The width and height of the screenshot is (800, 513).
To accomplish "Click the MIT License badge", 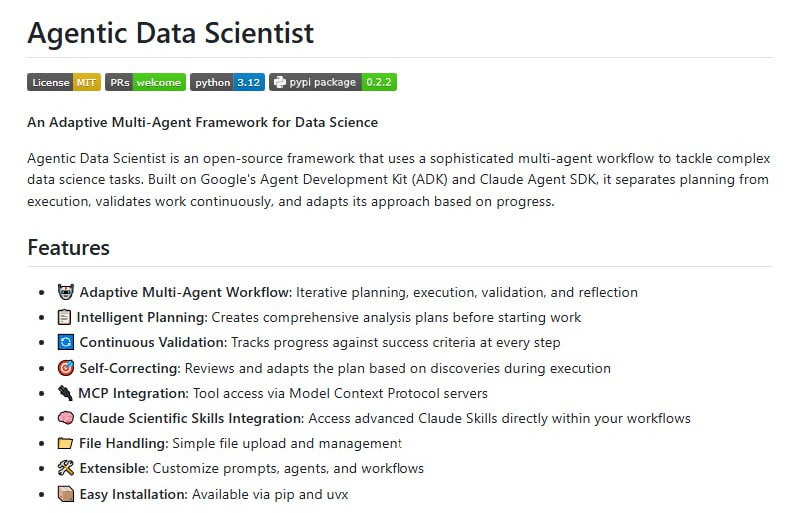I will 64,82.
